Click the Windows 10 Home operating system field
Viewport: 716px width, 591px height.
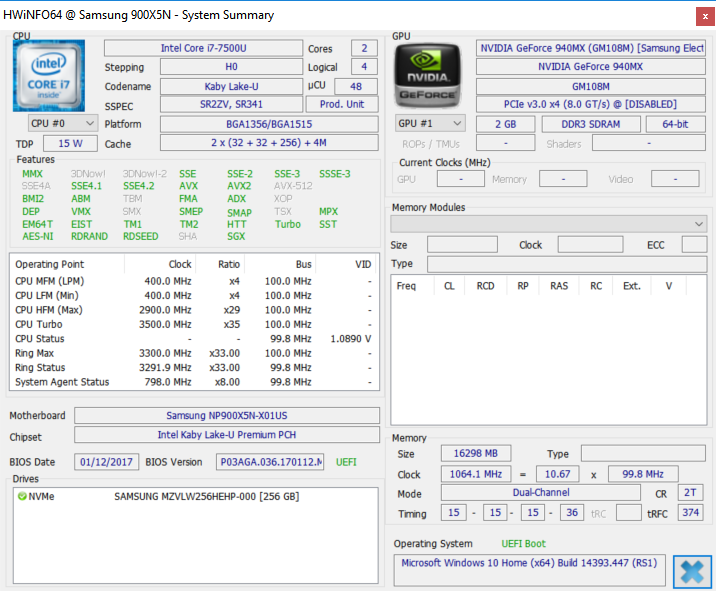pos(529,570)
